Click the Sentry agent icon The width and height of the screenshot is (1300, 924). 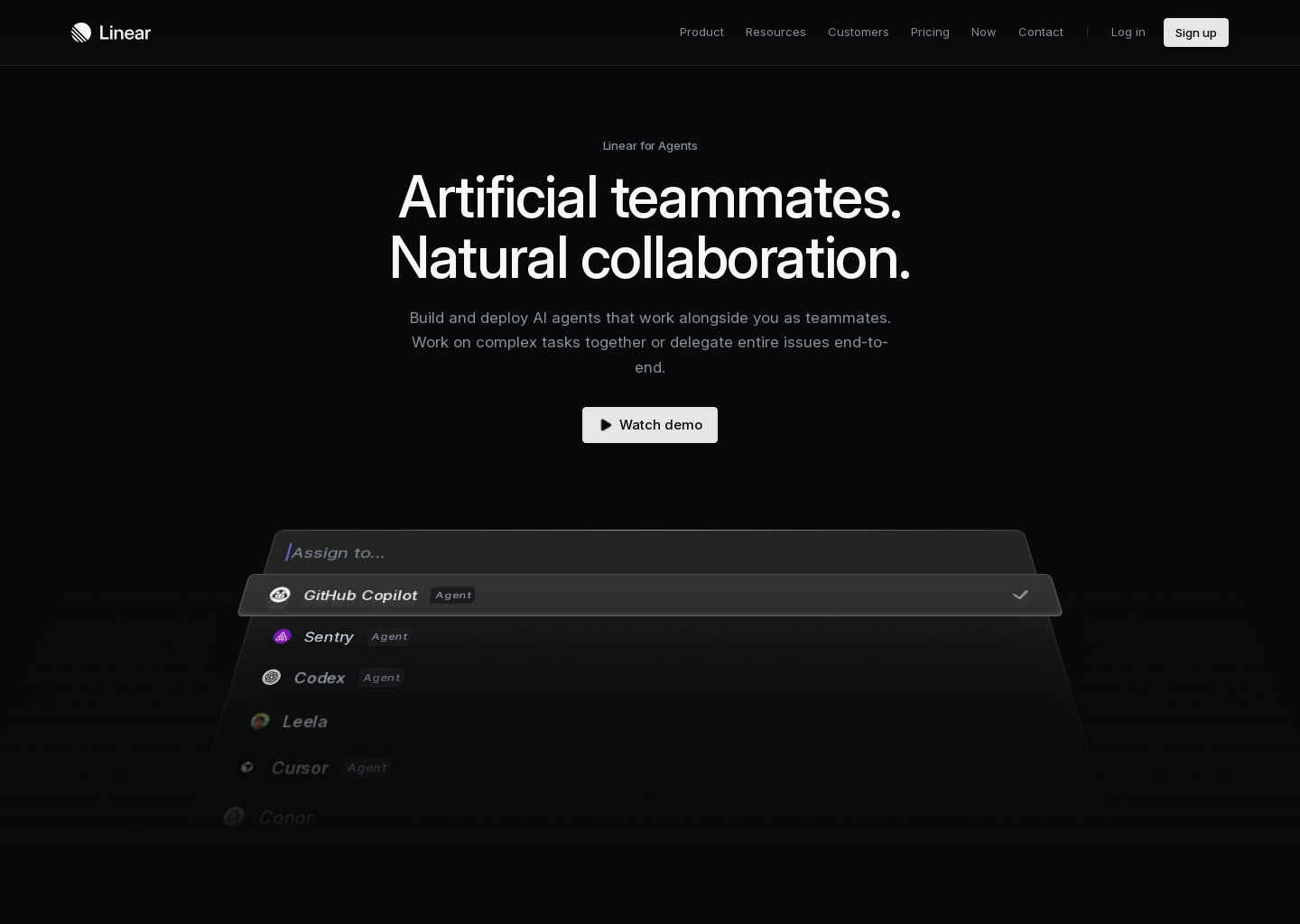click(282, 636)
